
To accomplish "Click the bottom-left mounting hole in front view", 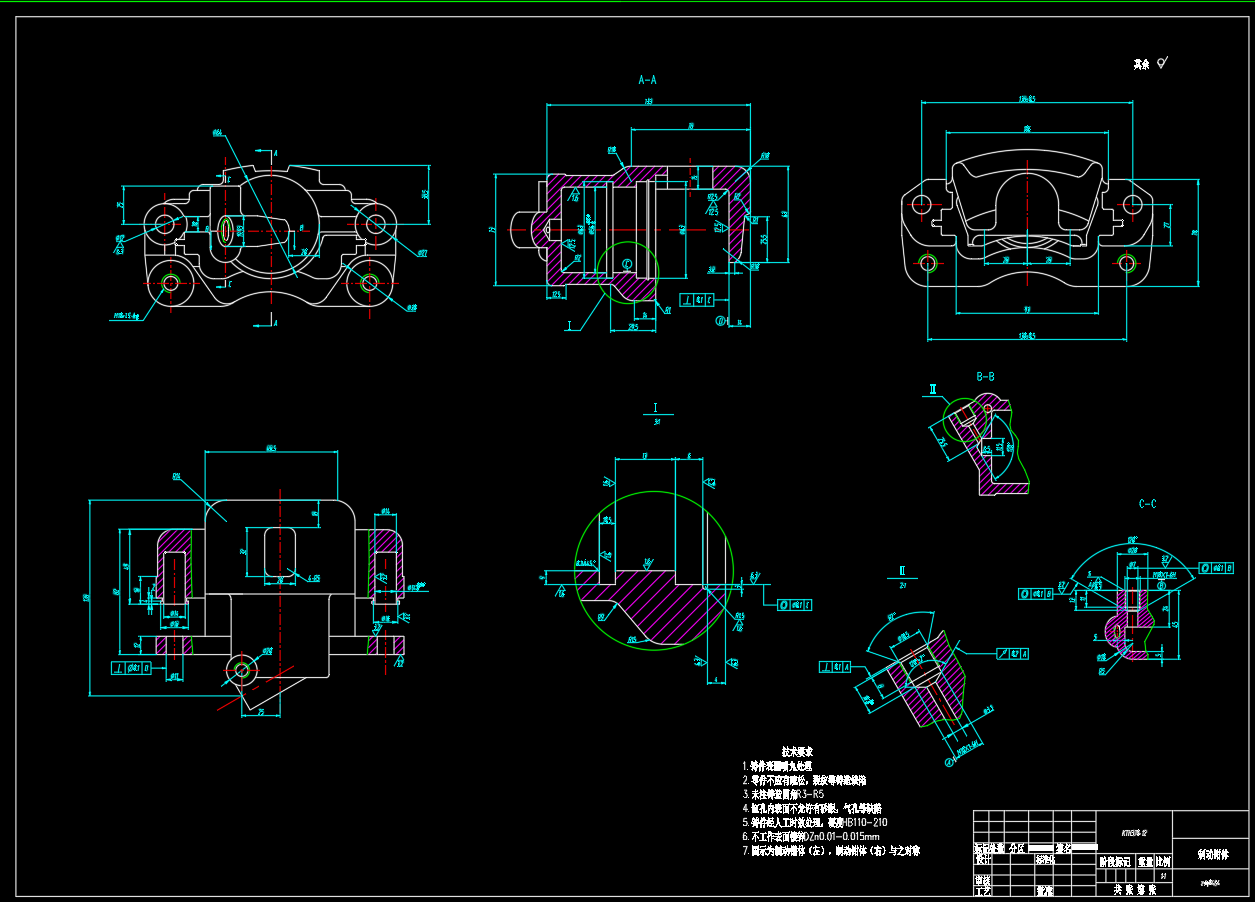I will (x=169, y=283).
